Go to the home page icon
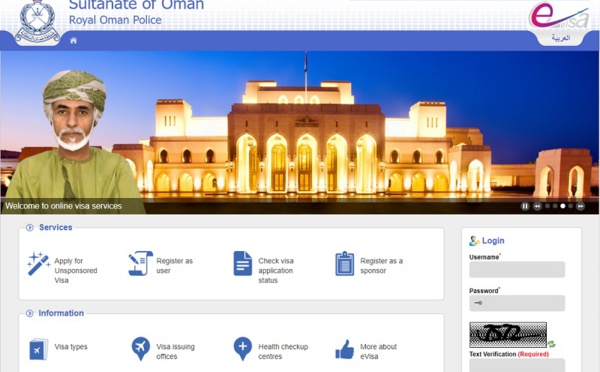The height and width of the screenshot is (372, 600). (x=73, y=41)
